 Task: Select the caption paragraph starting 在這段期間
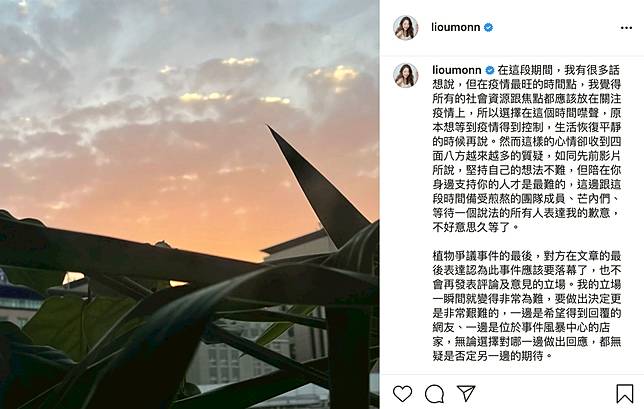click(x=527, y=148)
